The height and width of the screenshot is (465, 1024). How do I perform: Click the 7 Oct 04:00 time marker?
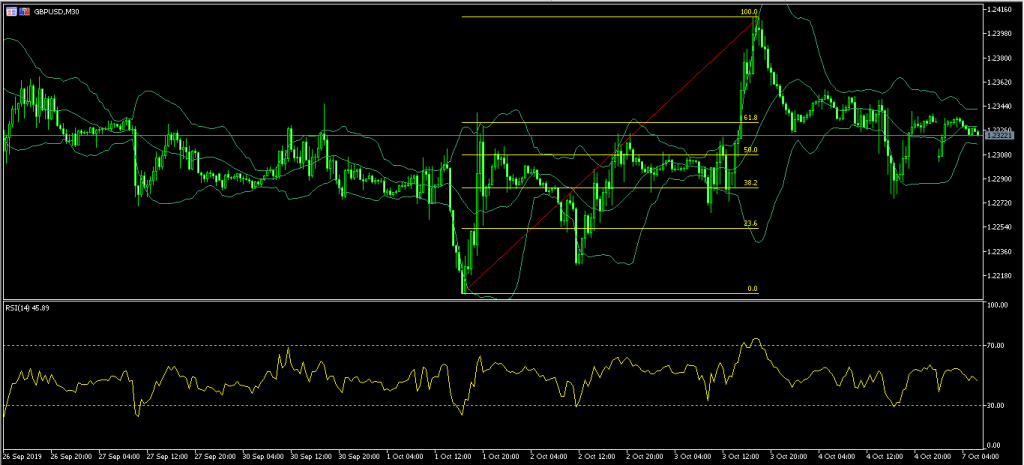click(988, 455)
